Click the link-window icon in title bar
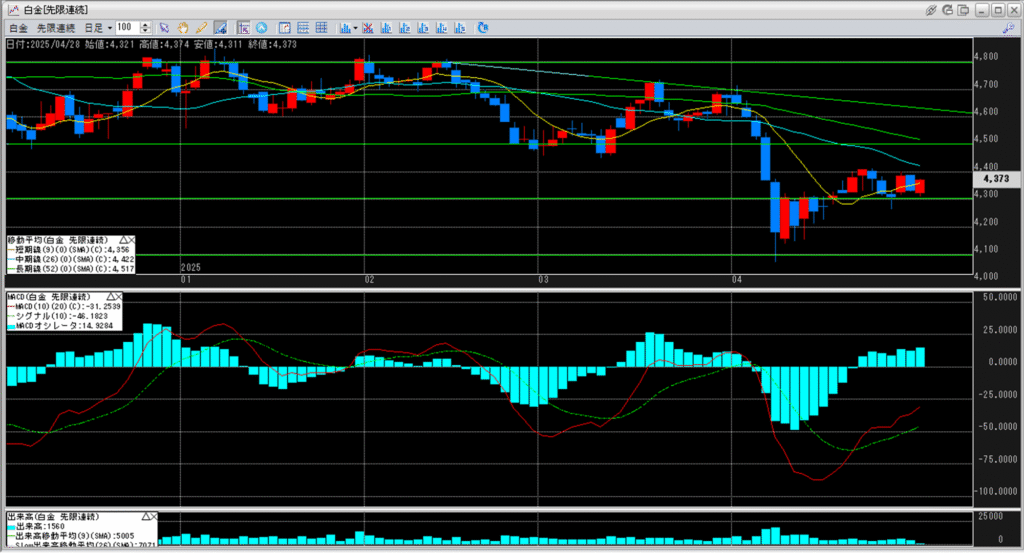Viewport: 1024px width, 553px height. click(x=931, y=8)
